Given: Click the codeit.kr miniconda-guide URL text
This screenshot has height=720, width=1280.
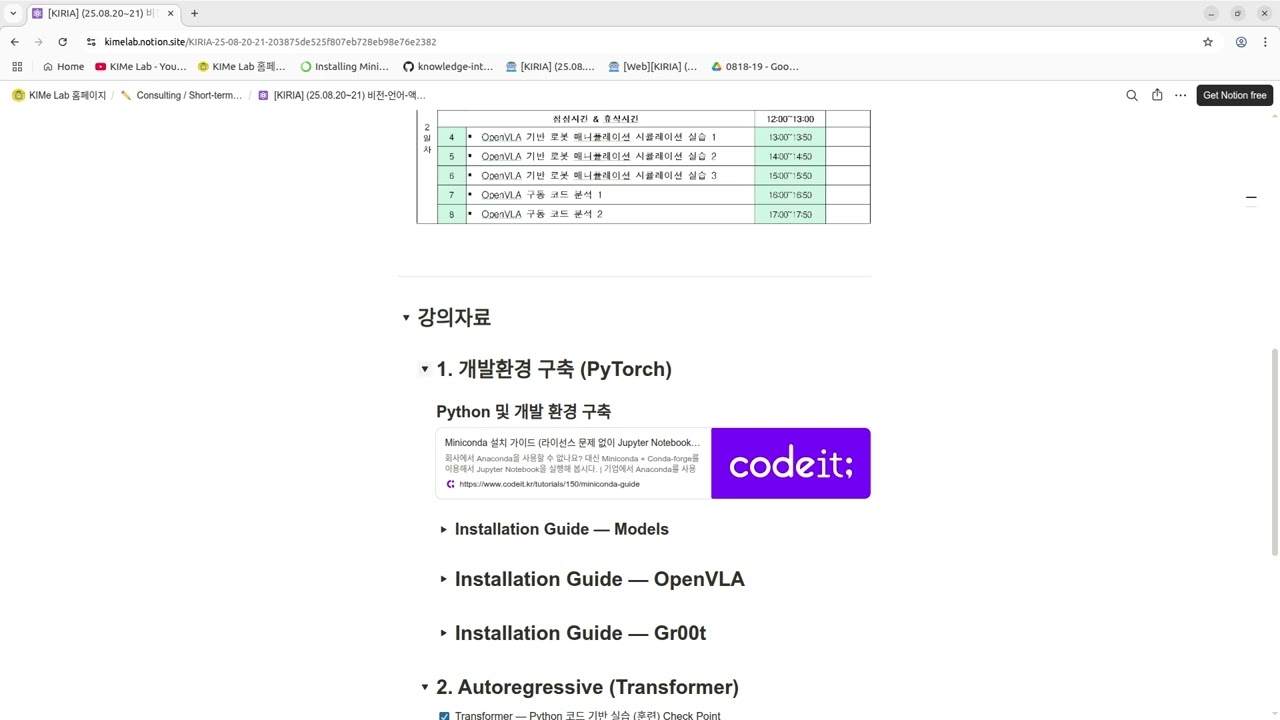Looking at the screenshot, I should tap(549, 484).
